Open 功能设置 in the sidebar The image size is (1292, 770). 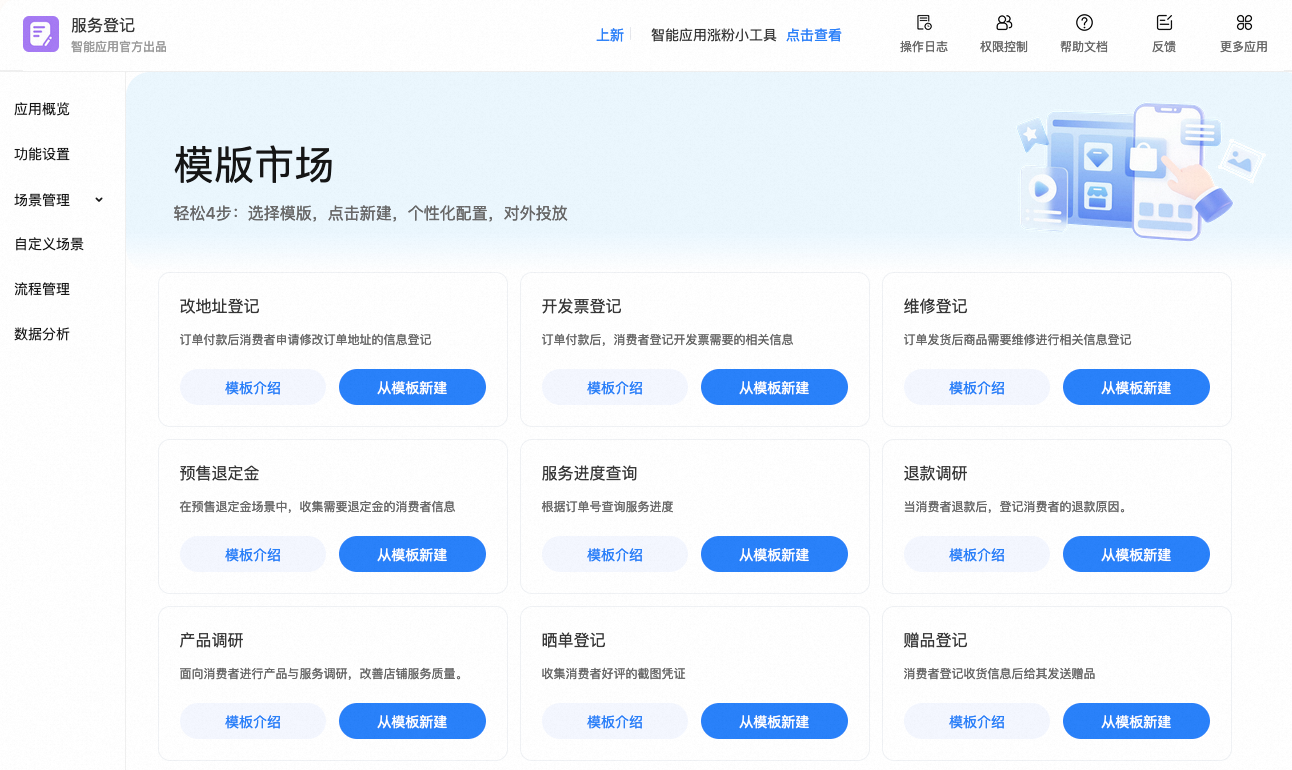click(42, 154)
